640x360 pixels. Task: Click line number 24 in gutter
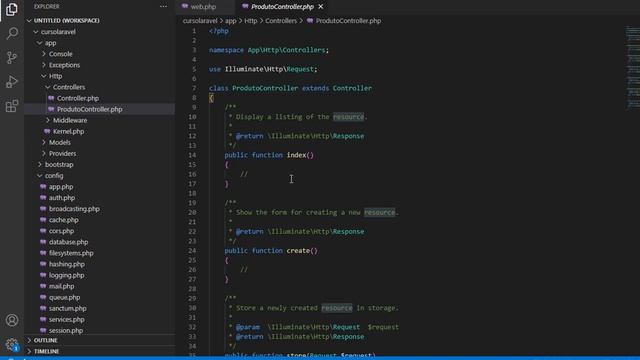(192, 251)
